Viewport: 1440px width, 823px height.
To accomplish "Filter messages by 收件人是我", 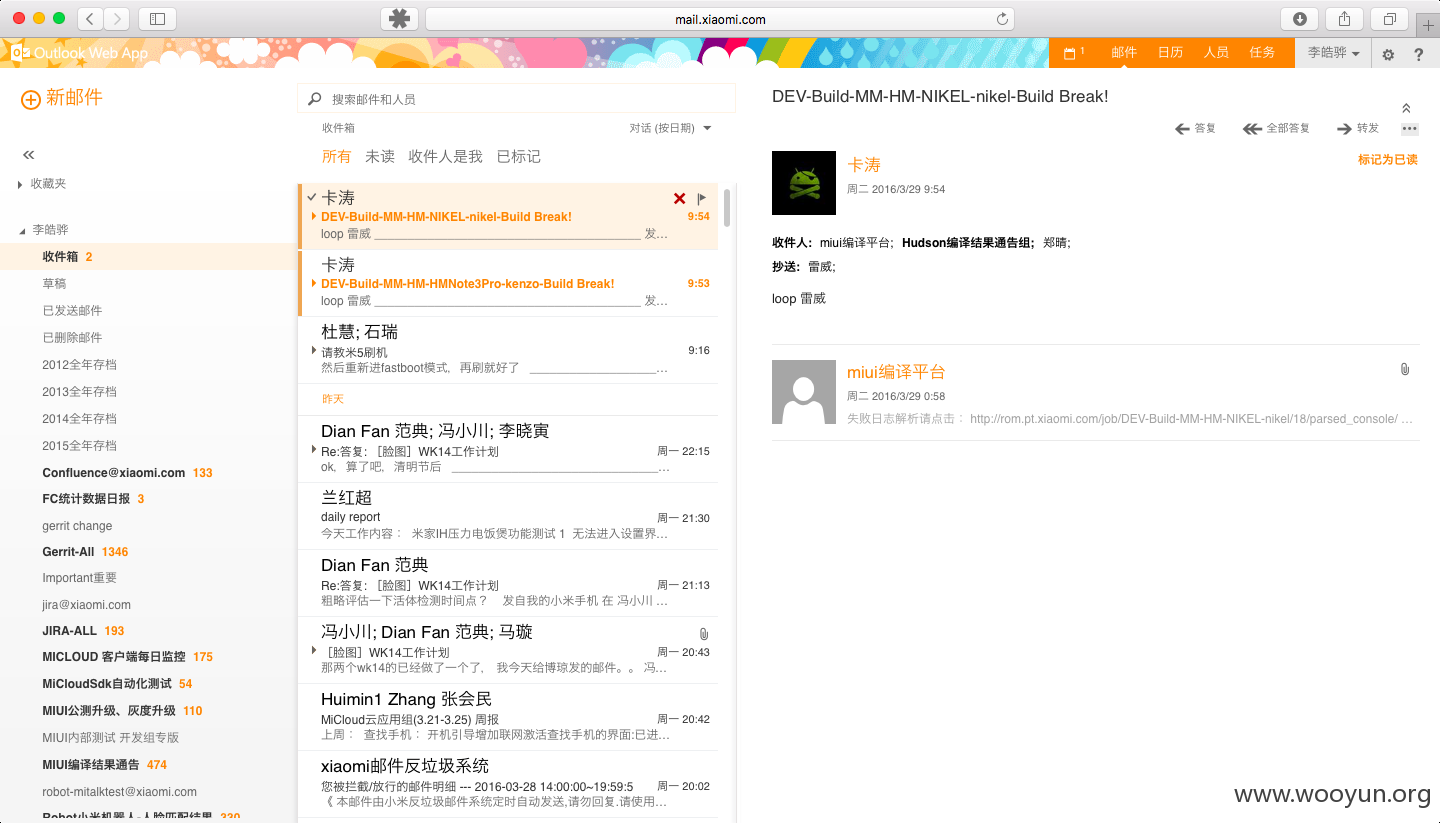I will [445, 157].
